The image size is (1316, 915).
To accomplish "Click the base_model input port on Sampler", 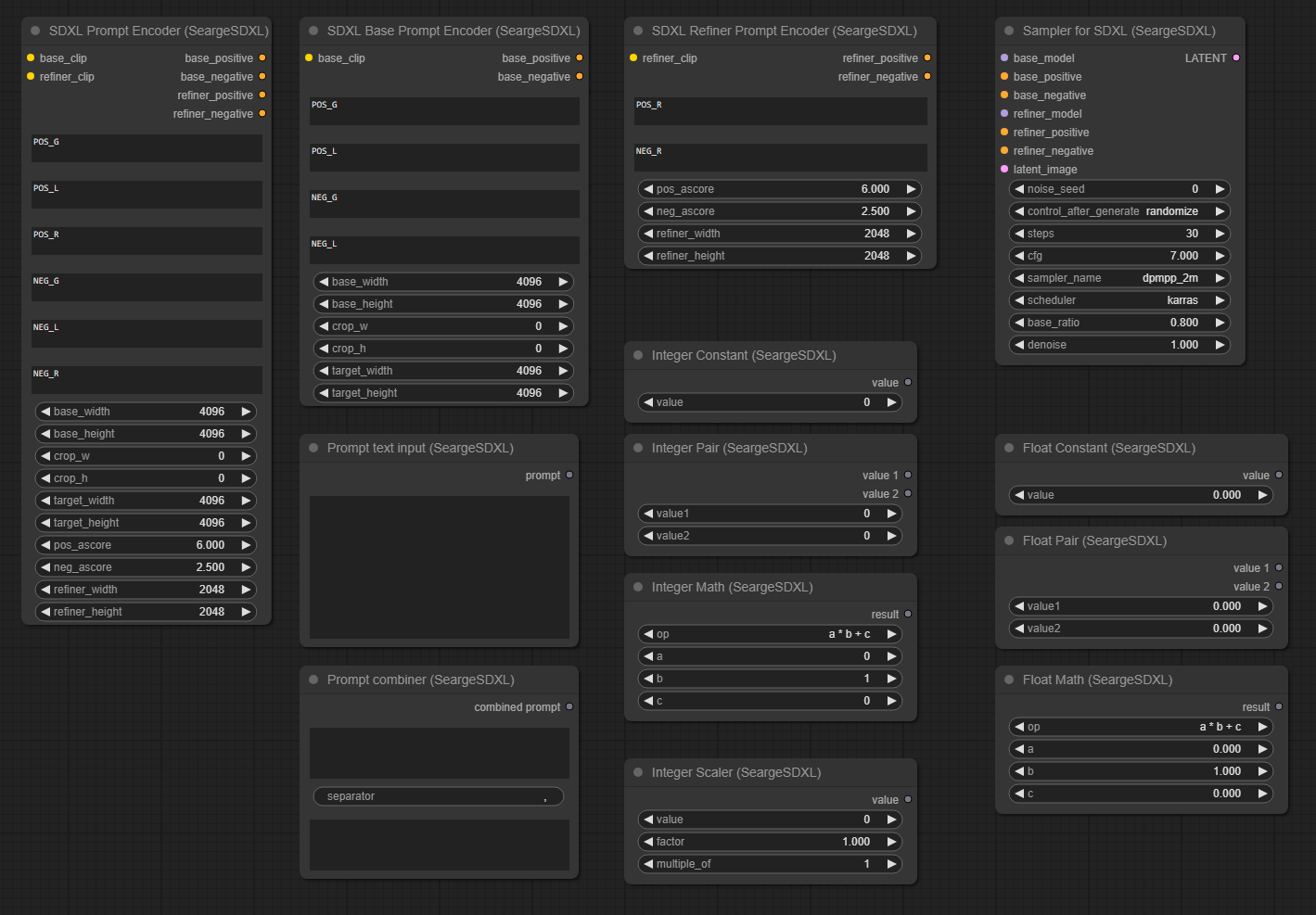I will [x=1004, y=57].
